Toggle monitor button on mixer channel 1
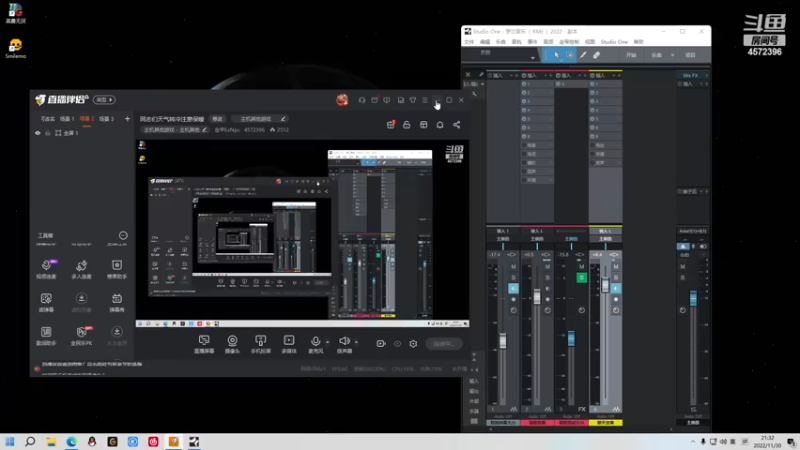Image resolution: width=800 pixels, height=450 pixels. click(x=513, y=289)
